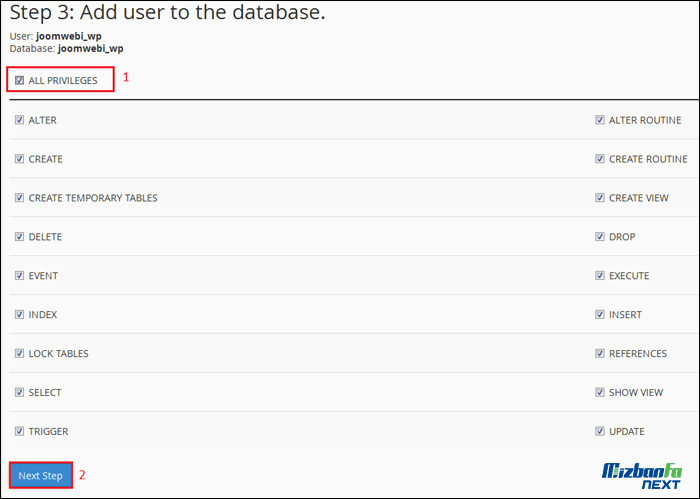Uncheck the DROP privilege
The width and height of the screenshot is (700, 499).
(600, 237)
